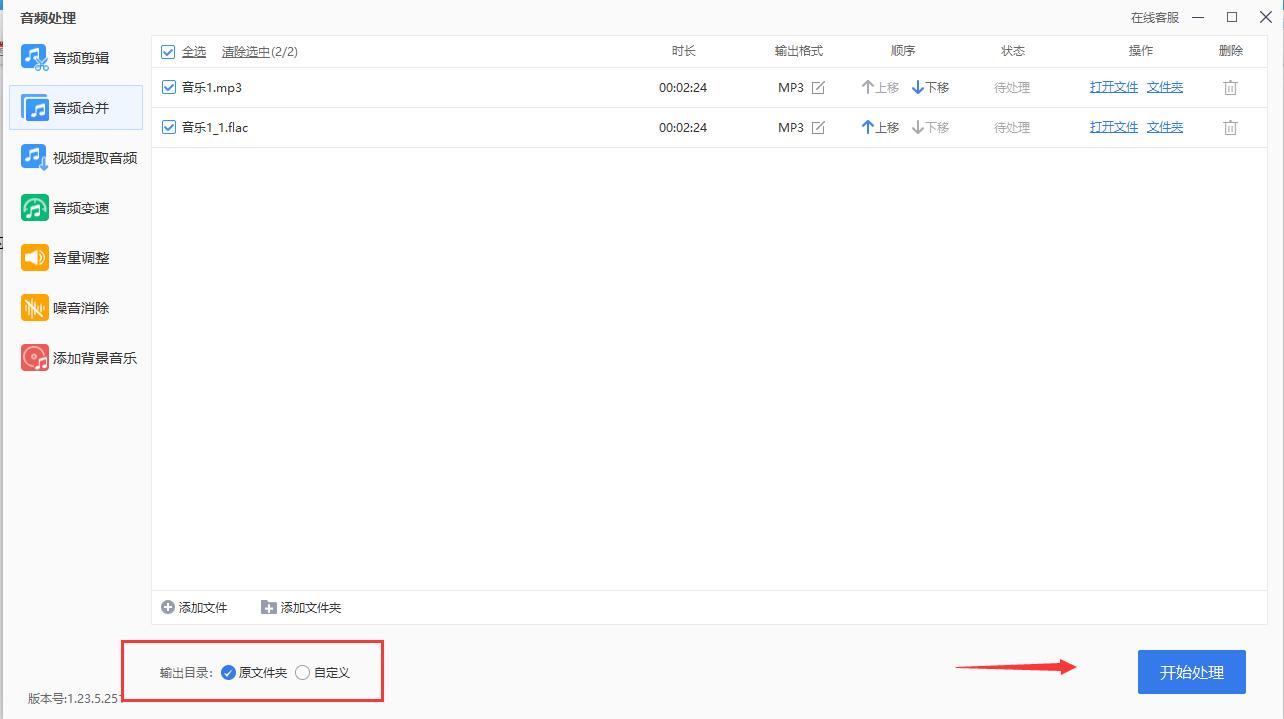This screenshot has height=719, width=1284.
Task: Toggle the 全选 select all checkbox
Action: (168, 51)
